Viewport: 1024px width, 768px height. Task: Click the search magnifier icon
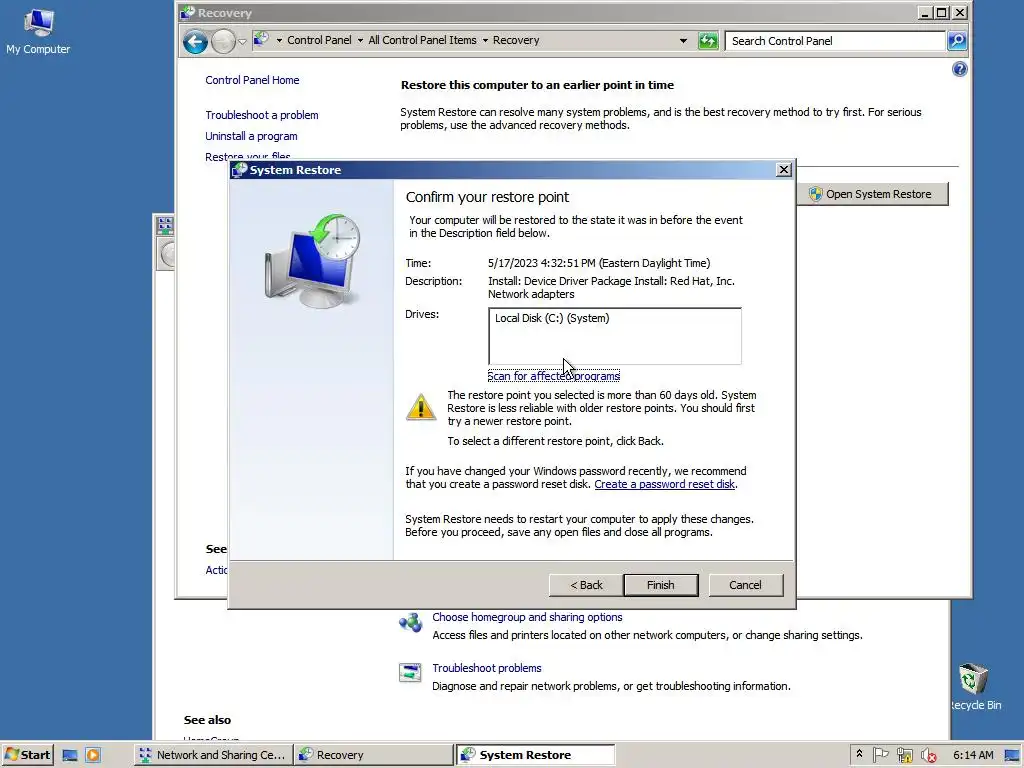957,41
